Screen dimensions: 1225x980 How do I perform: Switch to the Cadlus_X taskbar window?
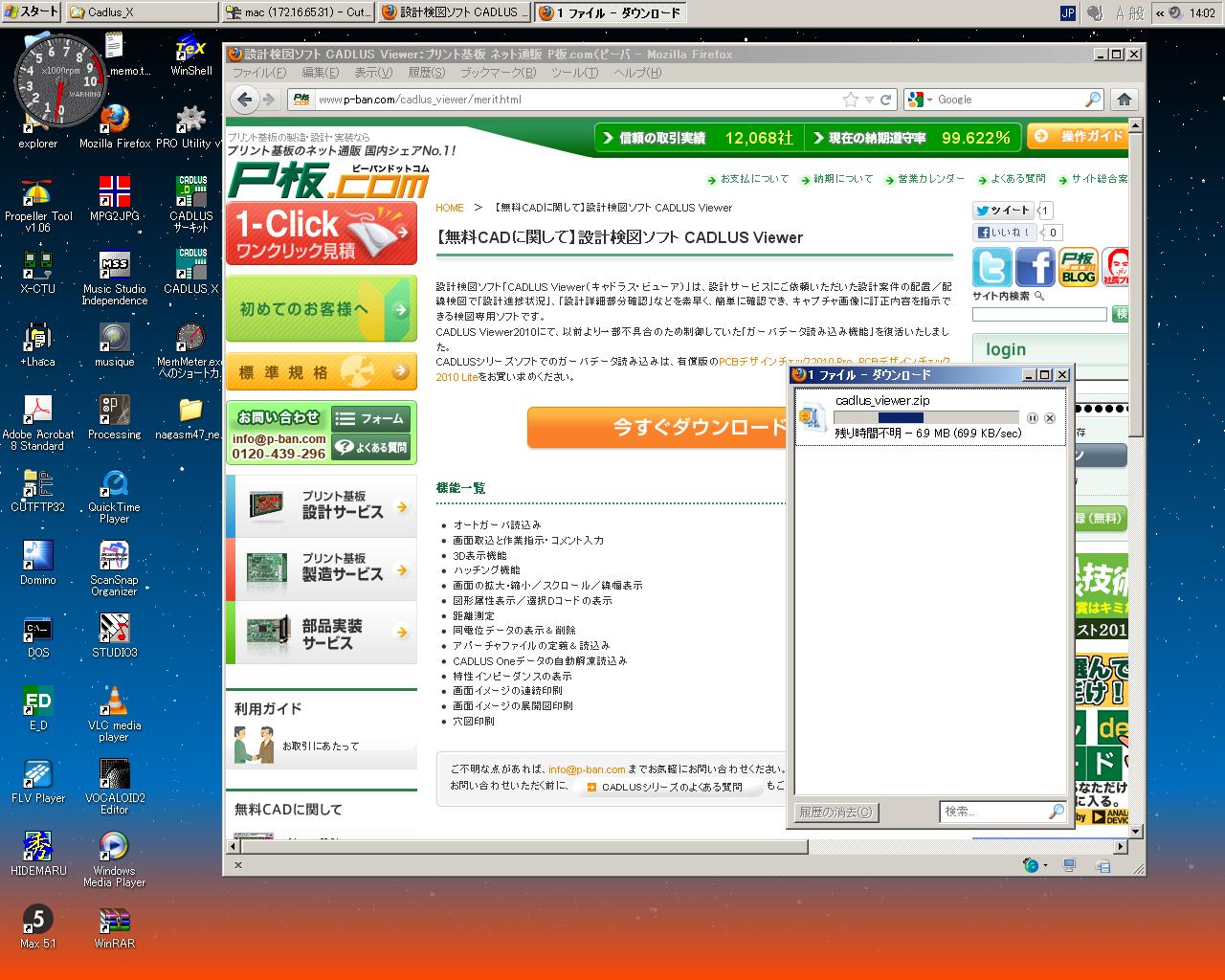142,12
